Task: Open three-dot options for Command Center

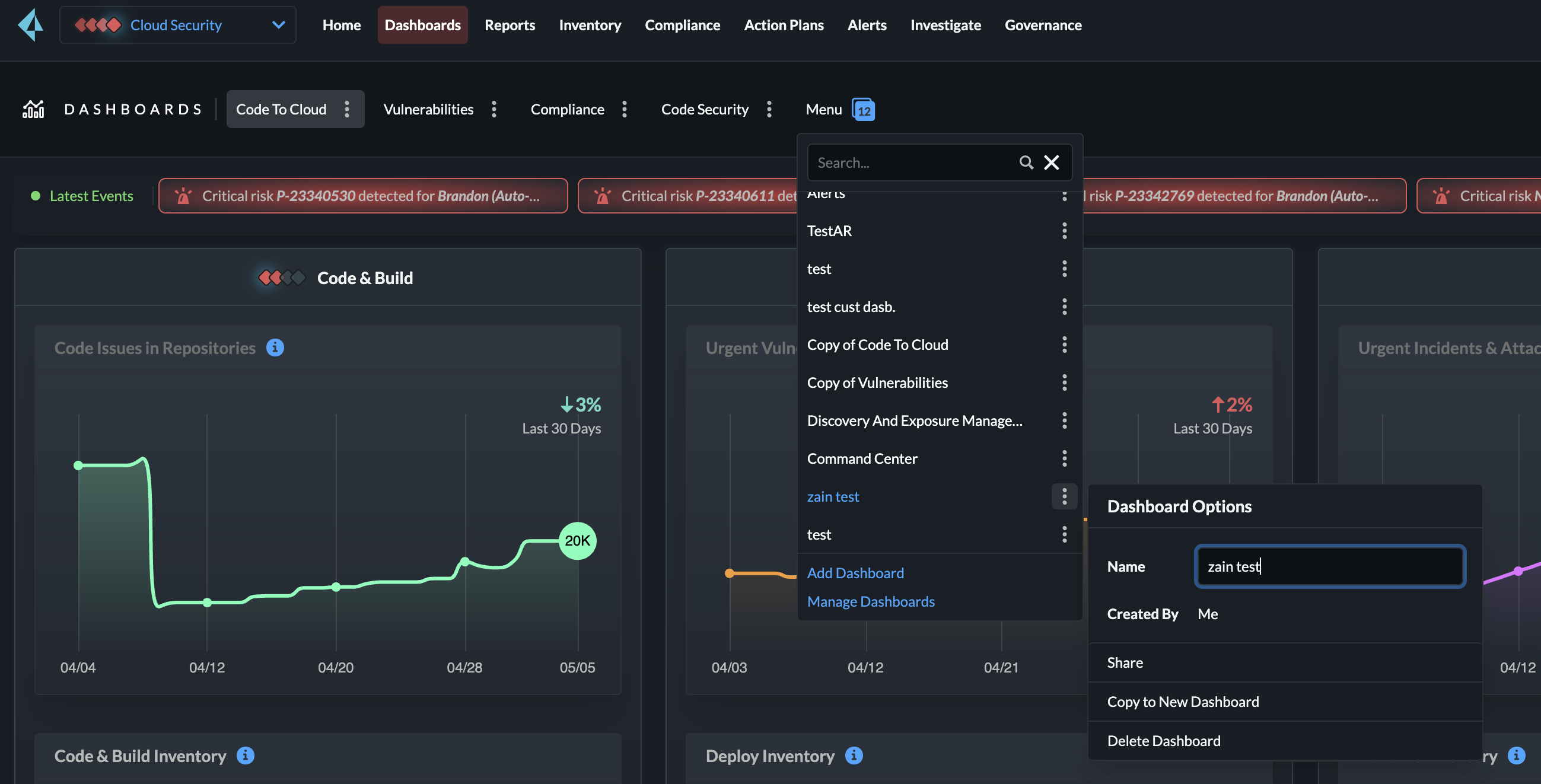Action: [1064, 458]
